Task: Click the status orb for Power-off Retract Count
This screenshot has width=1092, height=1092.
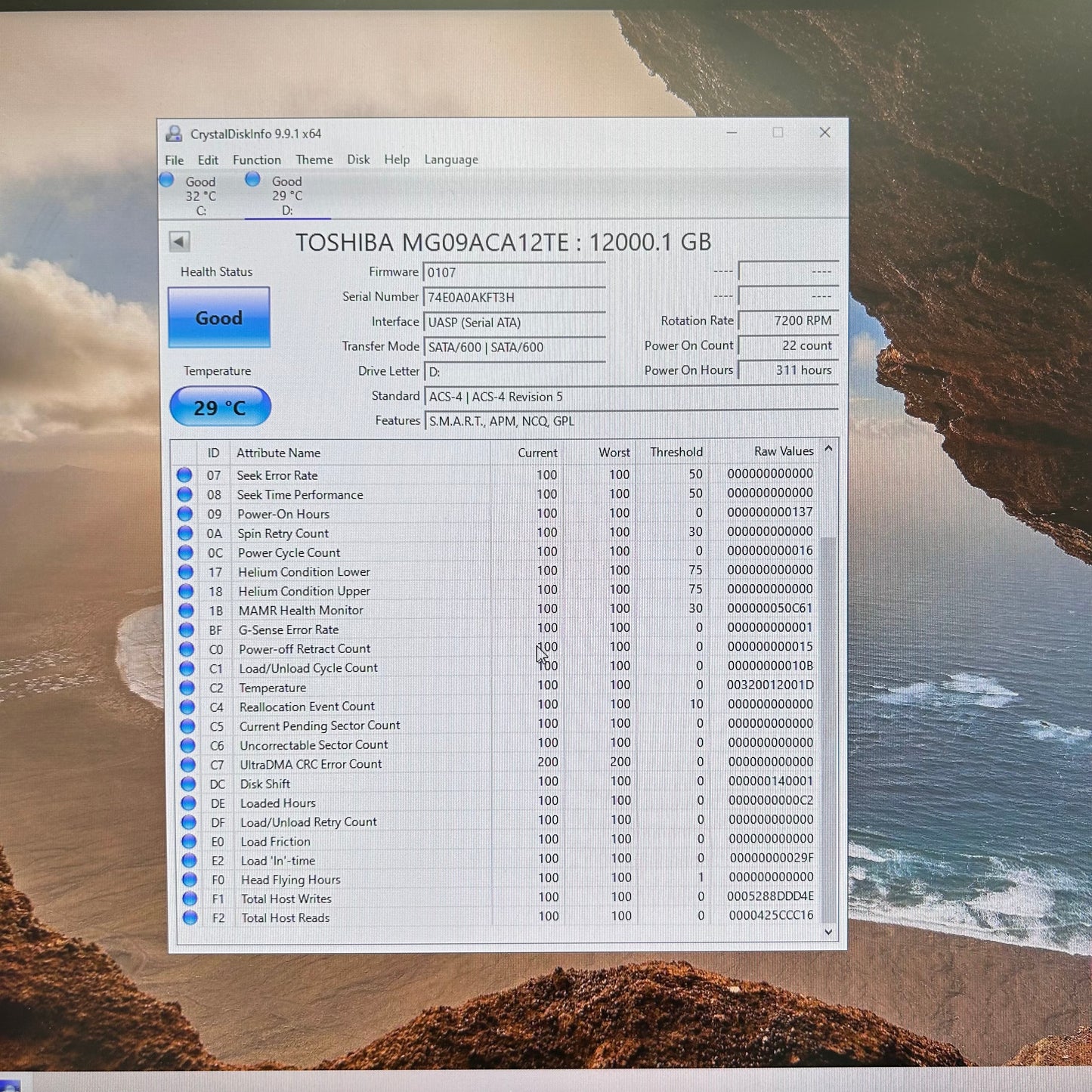Action: (x=187, y=648)
